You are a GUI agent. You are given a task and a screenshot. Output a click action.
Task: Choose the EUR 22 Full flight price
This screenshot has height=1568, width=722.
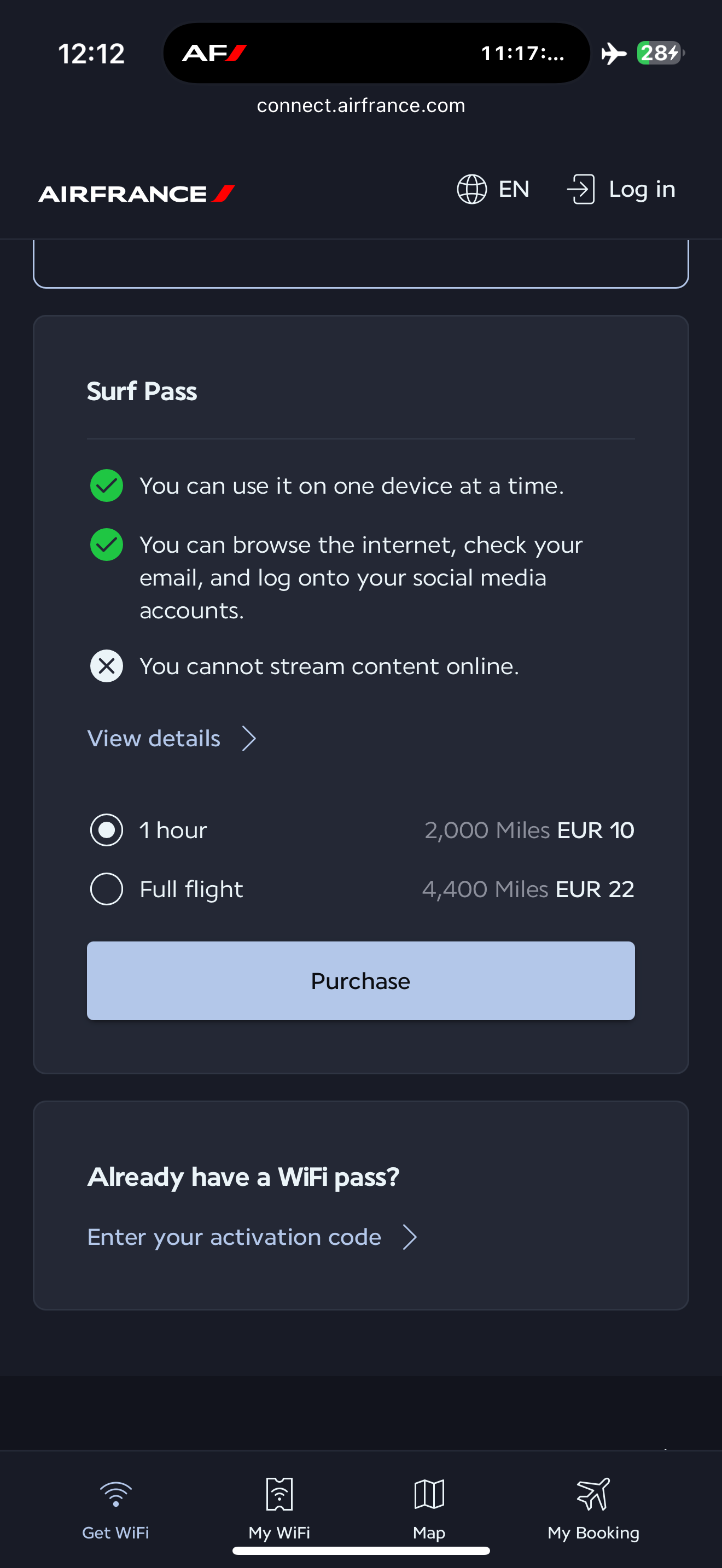coord(595,890)
